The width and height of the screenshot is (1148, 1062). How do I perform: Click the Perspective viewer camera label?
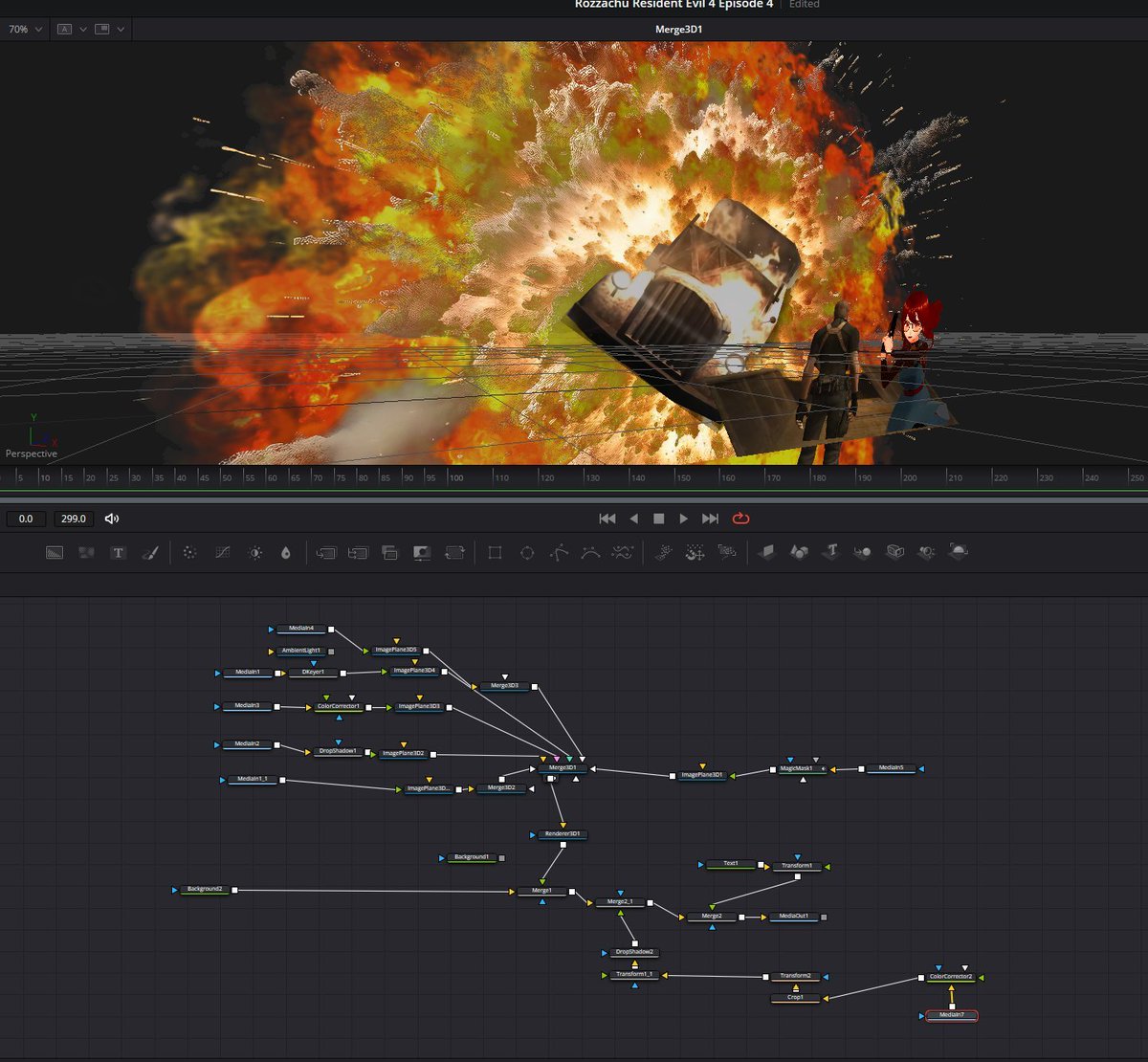click(32, 454)
